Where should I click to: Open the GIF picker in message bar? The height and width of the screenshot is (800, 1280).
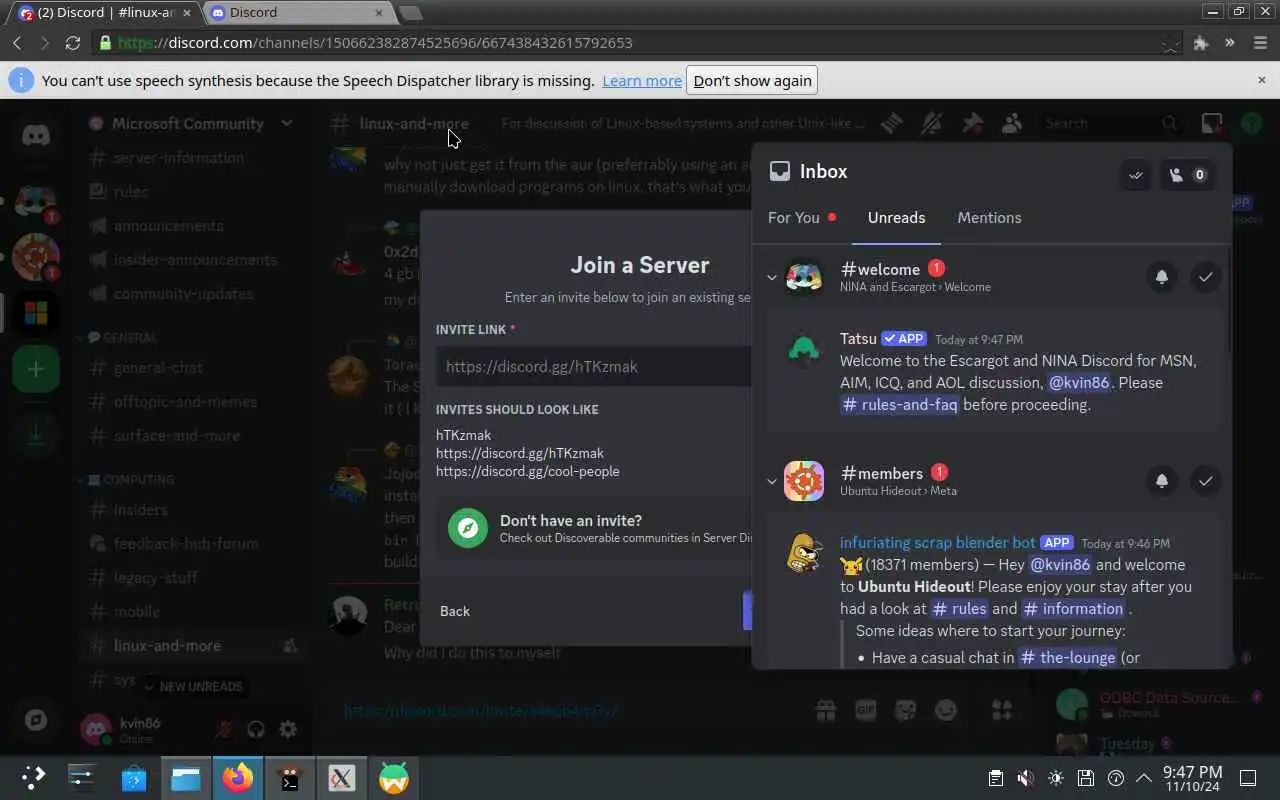click(x=865, y=710)
